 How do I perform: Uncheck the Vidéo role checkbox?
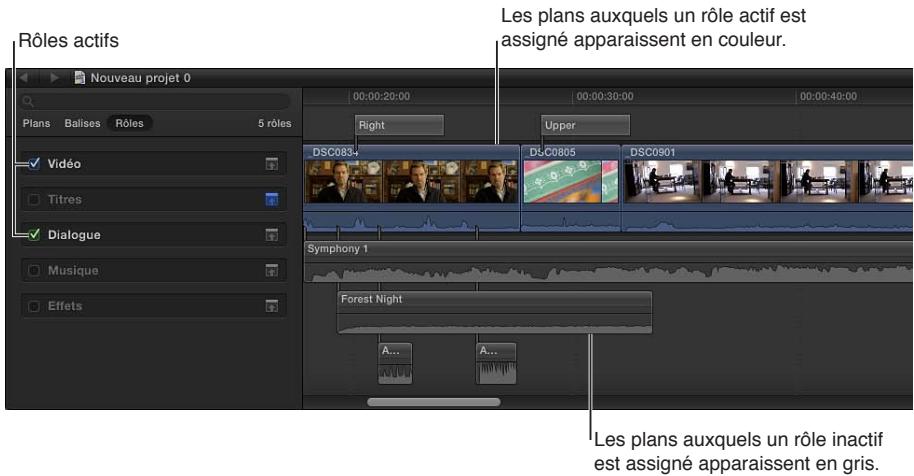tap(34, 164)
